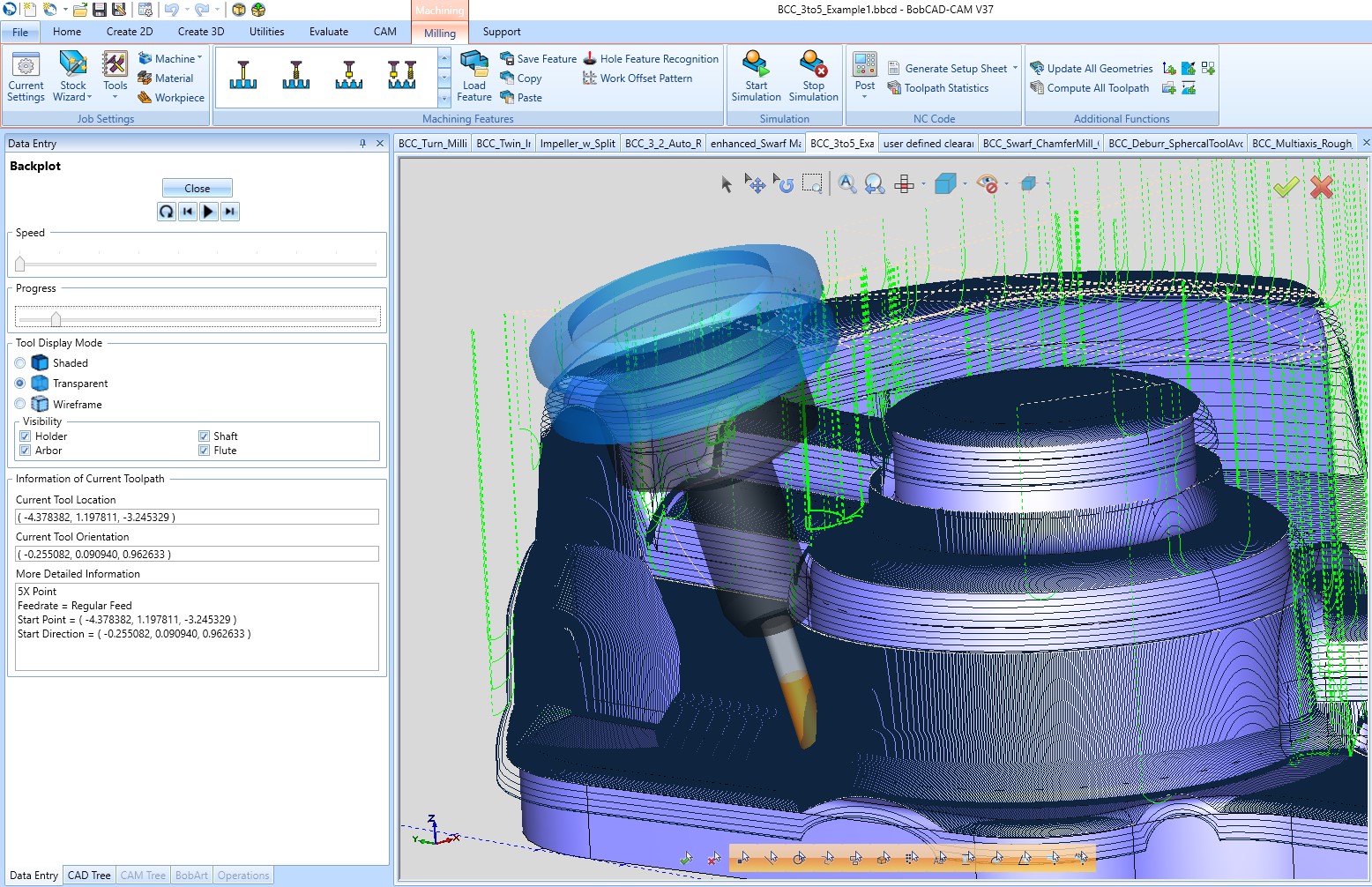The image size is (1372, 887).
Task: Switch to the CAM ribbon tab
Action: click(385, 32)
